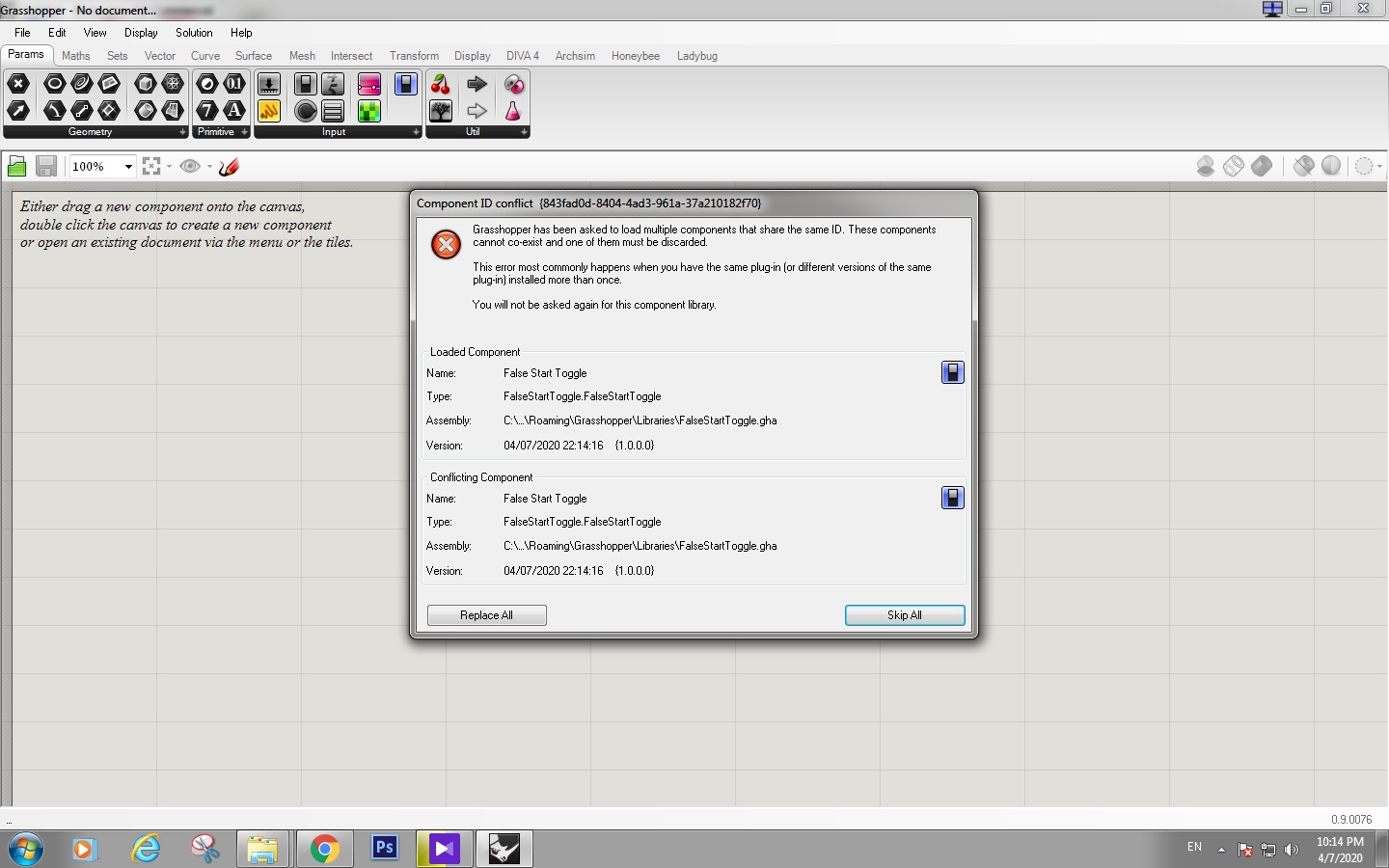This screenshot has height=868, width=1389.
Task: Open file using the green folder icon
Action: point(16,167)
